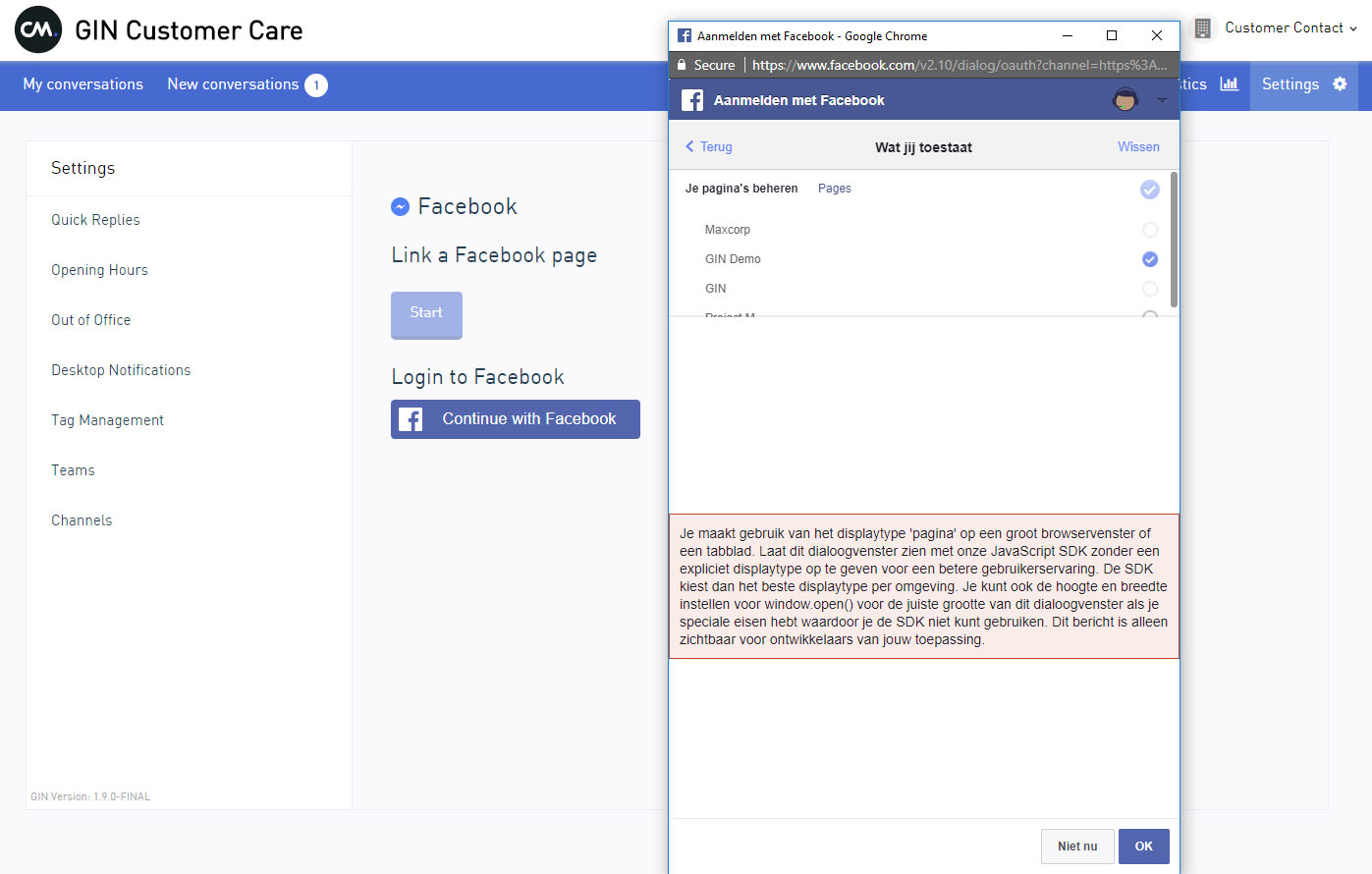Minimize the Facebook login popup window
Viewport: 1372px width, 874px height.
pyautogui.click(x=1068, y=35)
